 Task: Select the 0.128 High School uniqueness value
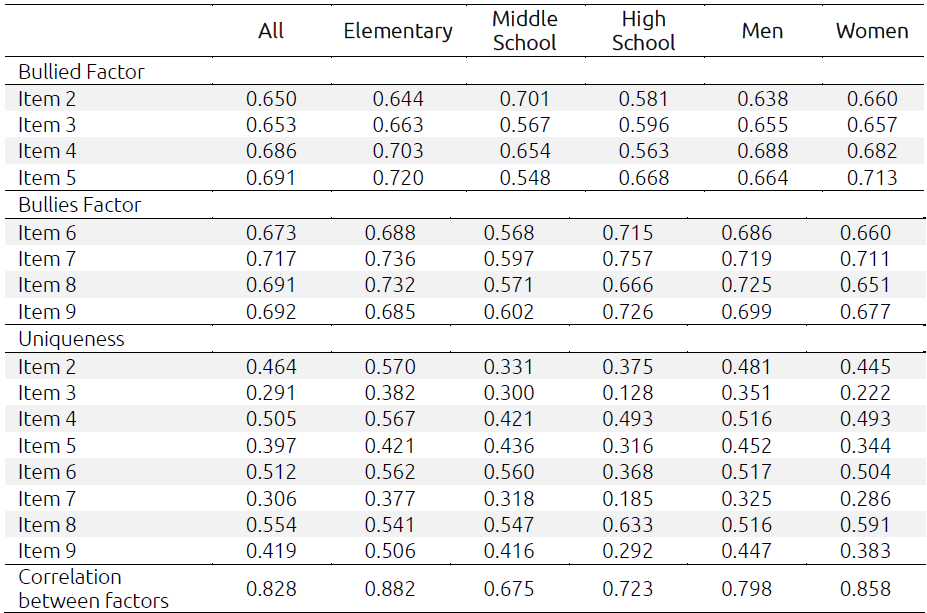628,393
